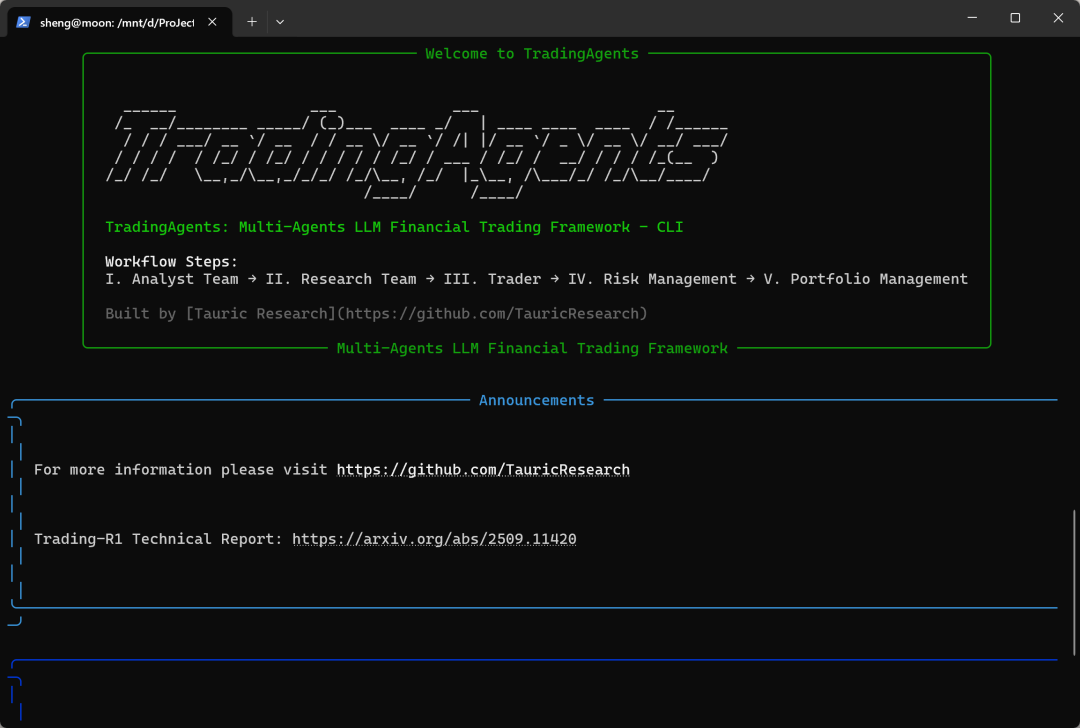Click the 'Welcome to TradingAgents' title

click(x=532, y=54)
